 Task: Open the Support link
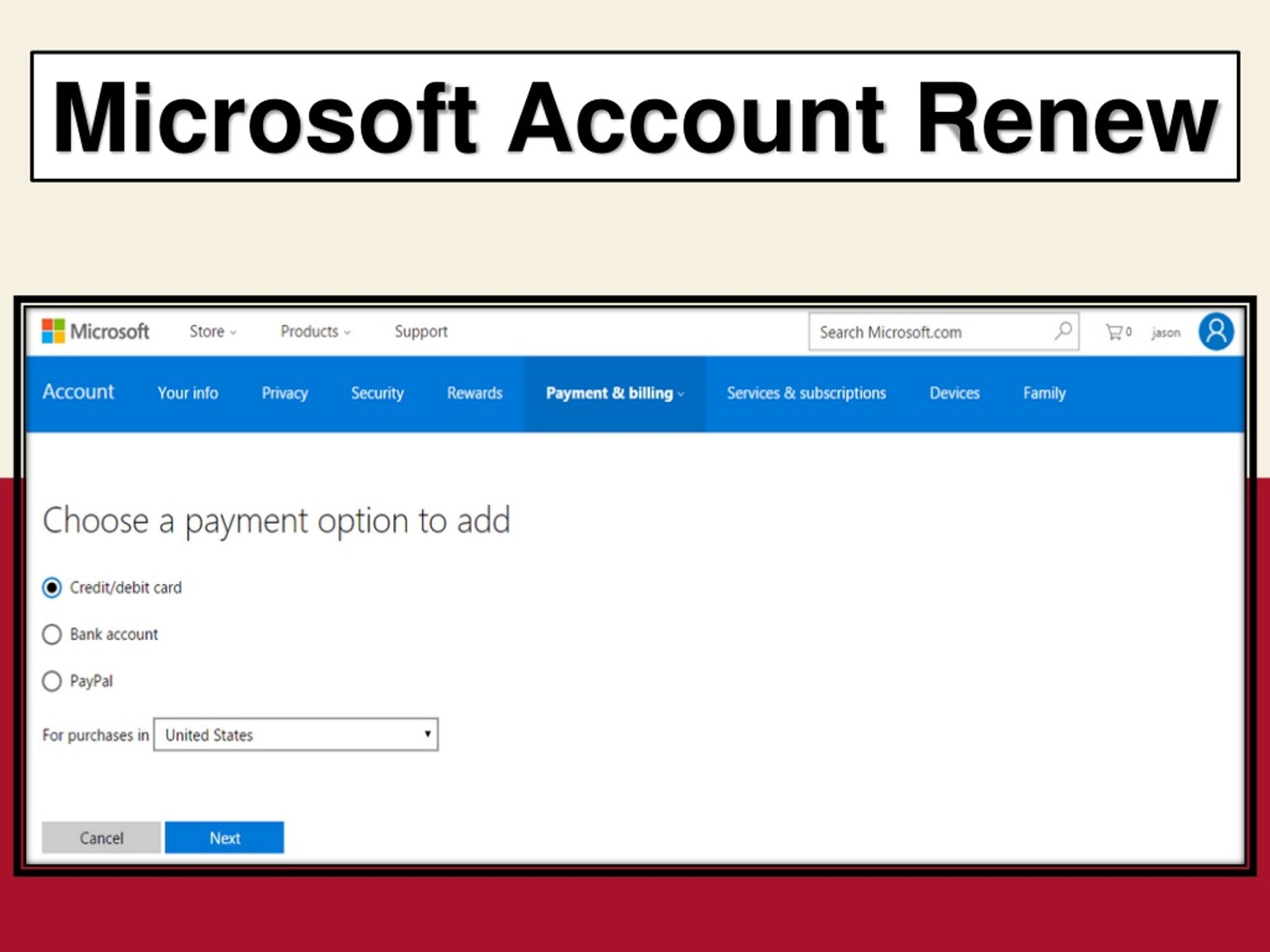[x=421, y=332]
